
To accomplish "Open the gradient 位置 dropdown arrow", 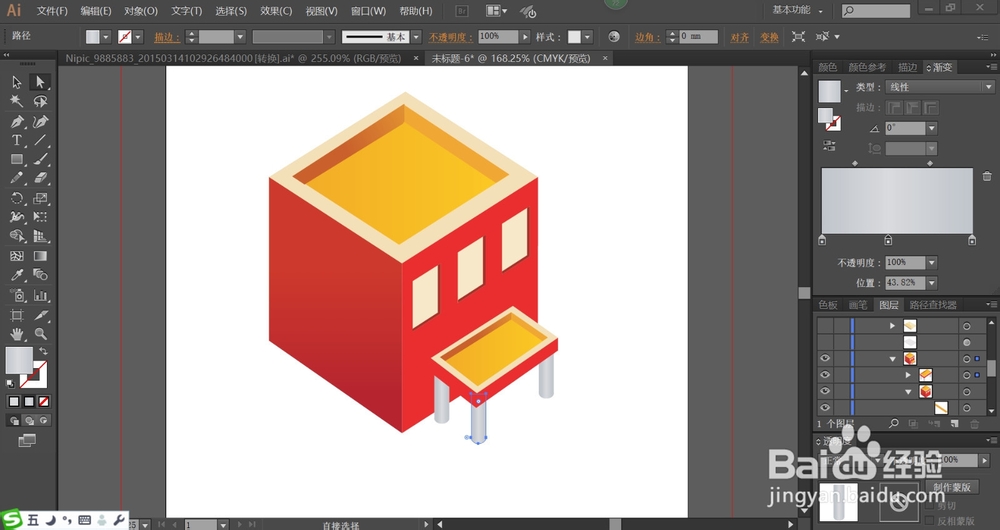I will [932, 283].
